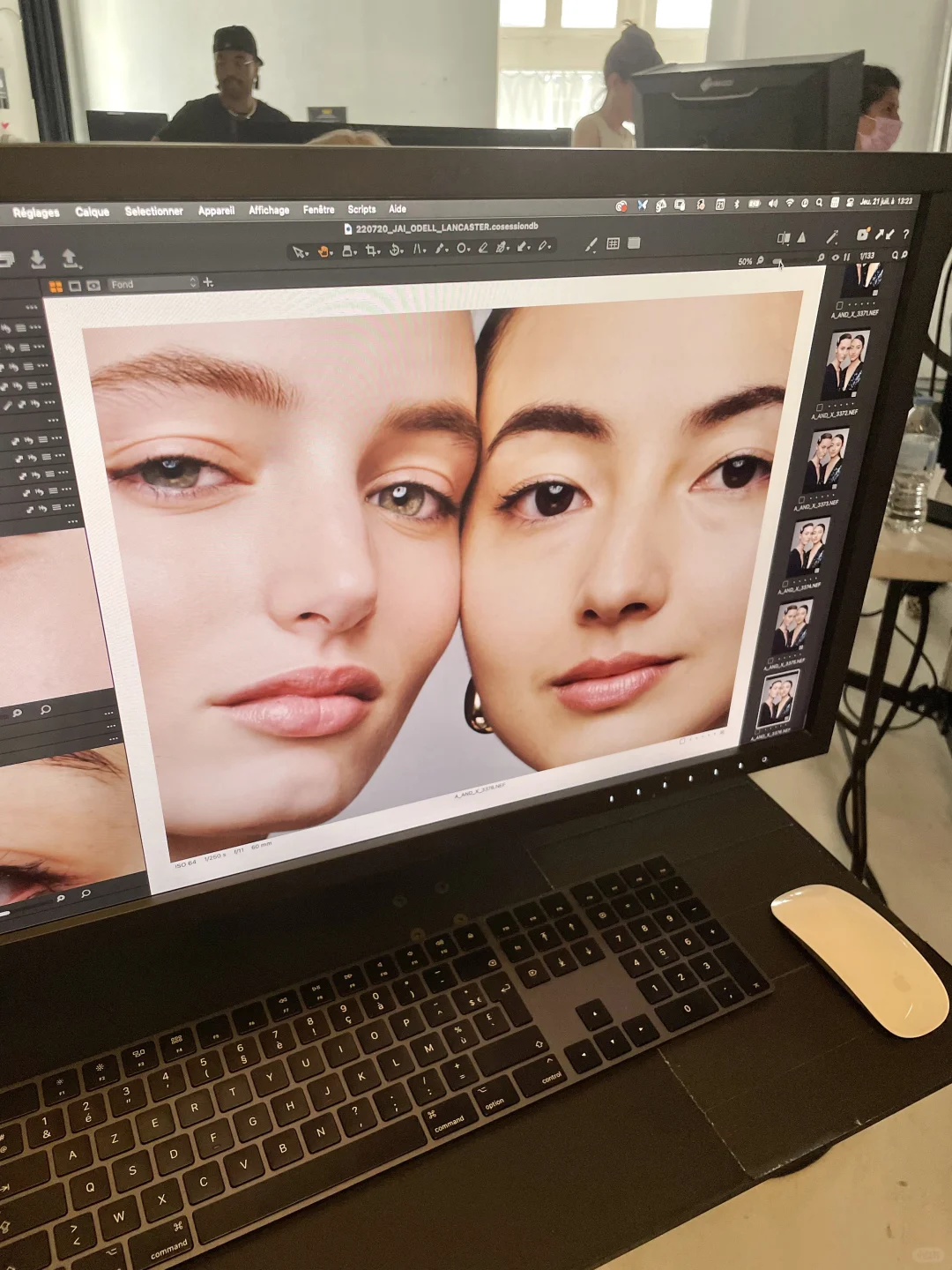Tick the checkbox under A_AND_X_3371 thumbnail
This screenshot has height=1270, width=952.
coord(839,305)
